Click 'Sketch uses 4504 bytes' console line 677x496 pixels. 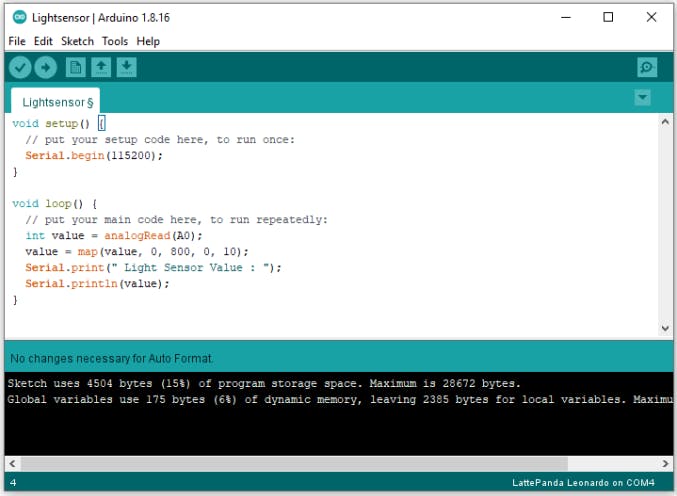click(264, 383)
